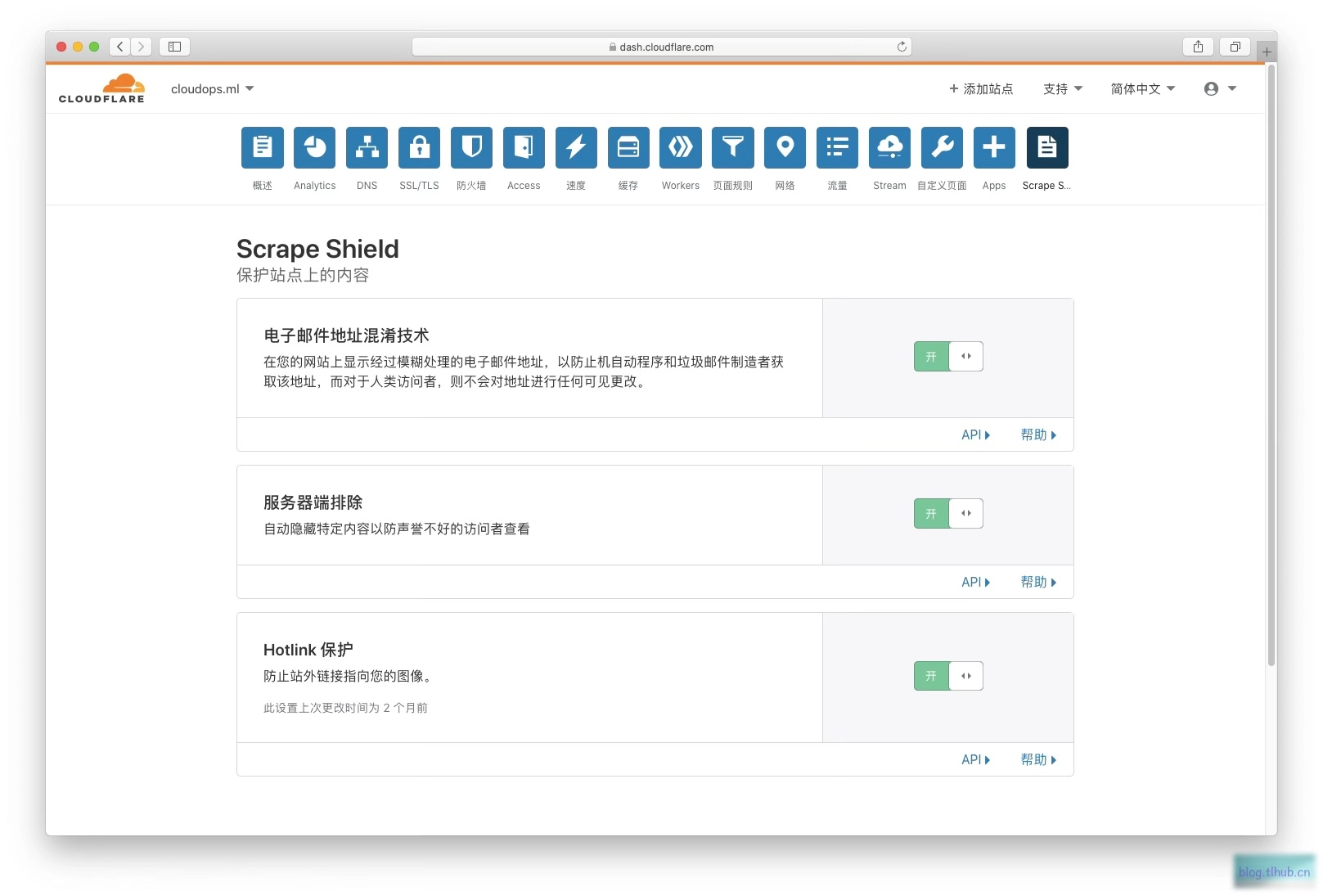The image size is (1323, 896).
Task: Go forward in Safari history
Action: [142, 47]
